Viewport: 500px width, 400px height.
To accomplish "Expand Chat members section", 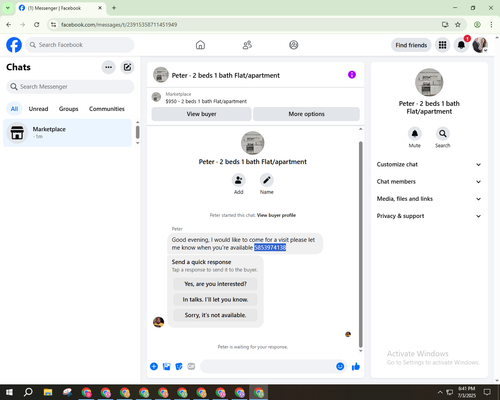I will (429, 182).
